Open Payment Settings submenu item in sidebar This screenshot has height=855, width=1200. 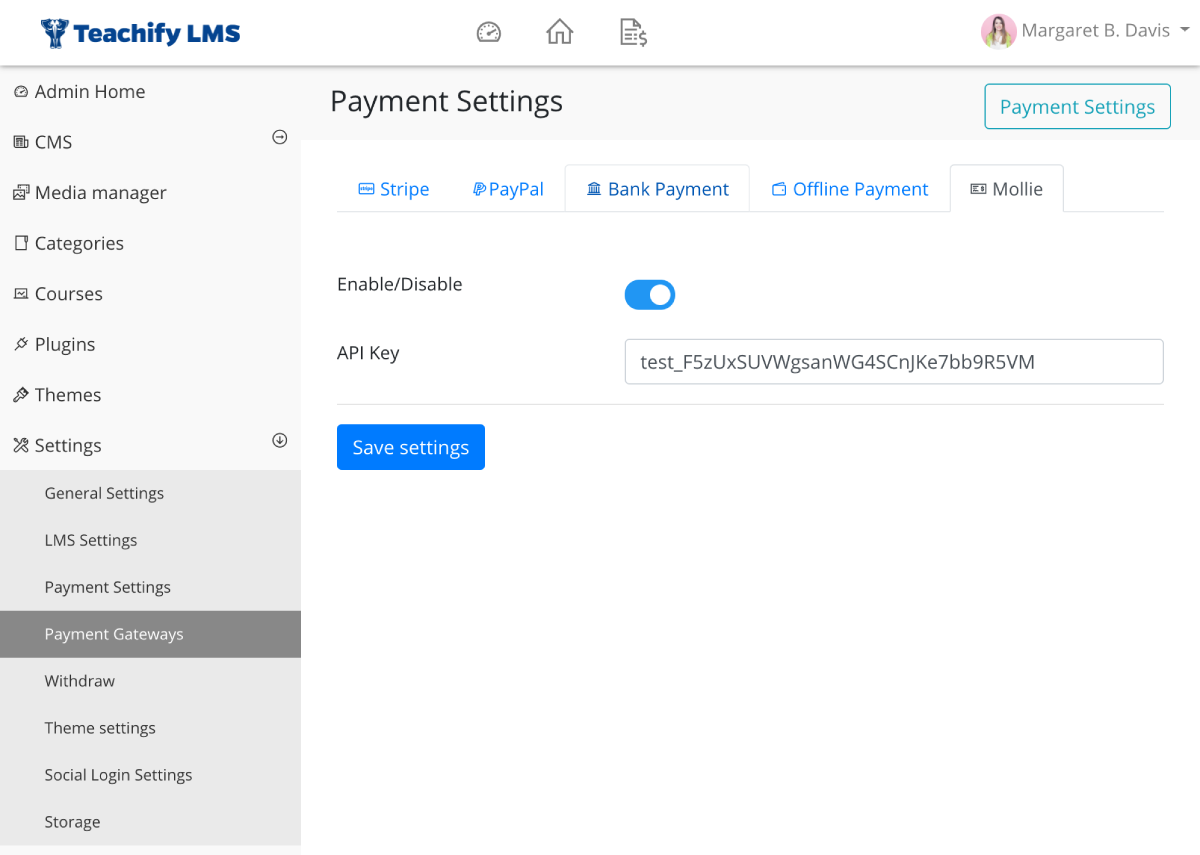point(150,587)
